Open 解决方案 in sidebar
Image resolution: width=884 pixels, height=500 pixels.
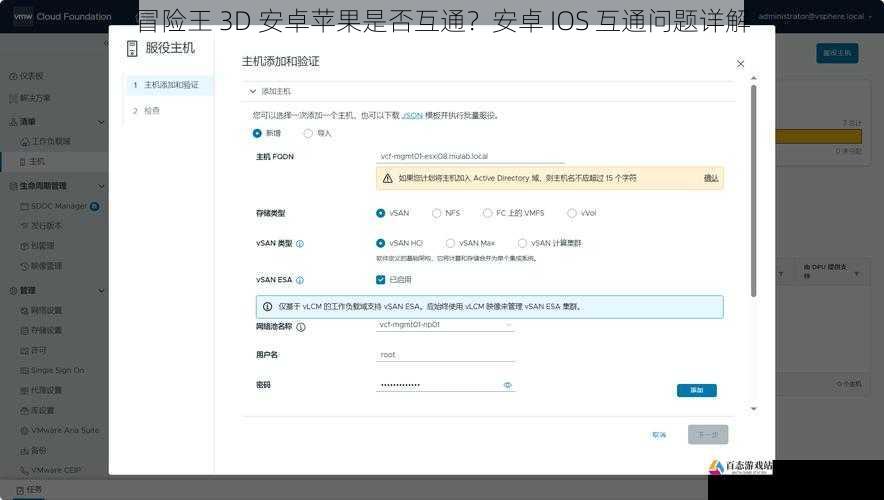pyautogui.click(x=30, y=98)
